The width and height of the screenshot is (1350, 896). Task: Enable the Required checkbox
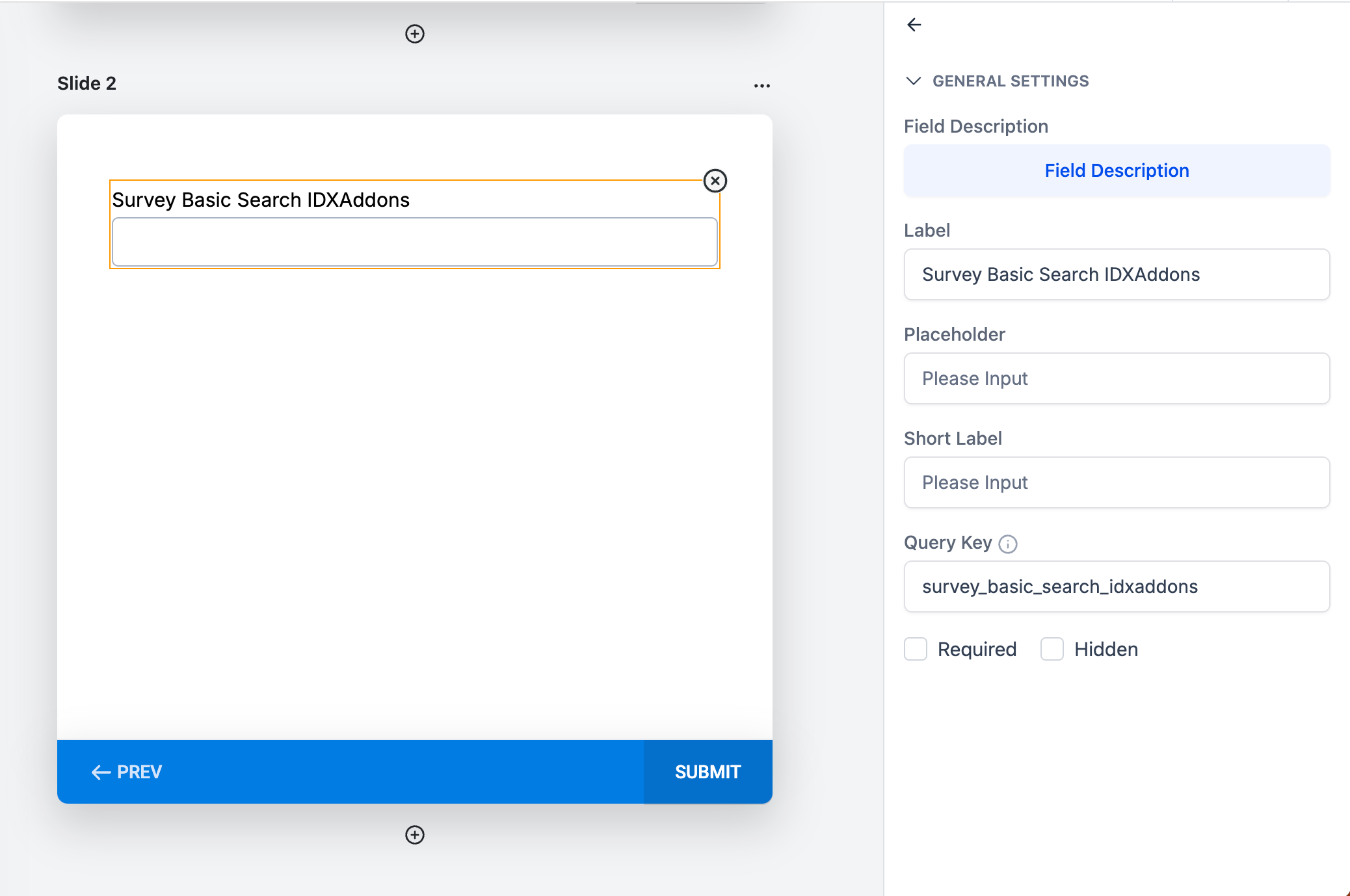(x=916, y=649)
